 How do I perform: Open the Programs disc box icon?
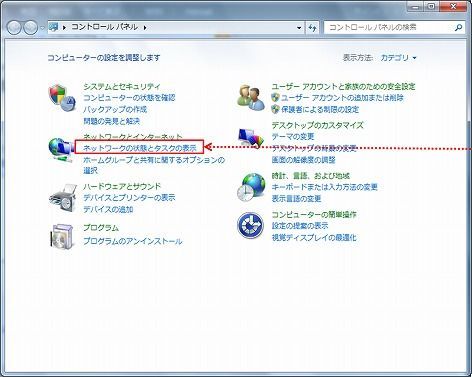(x=62, y=236)
